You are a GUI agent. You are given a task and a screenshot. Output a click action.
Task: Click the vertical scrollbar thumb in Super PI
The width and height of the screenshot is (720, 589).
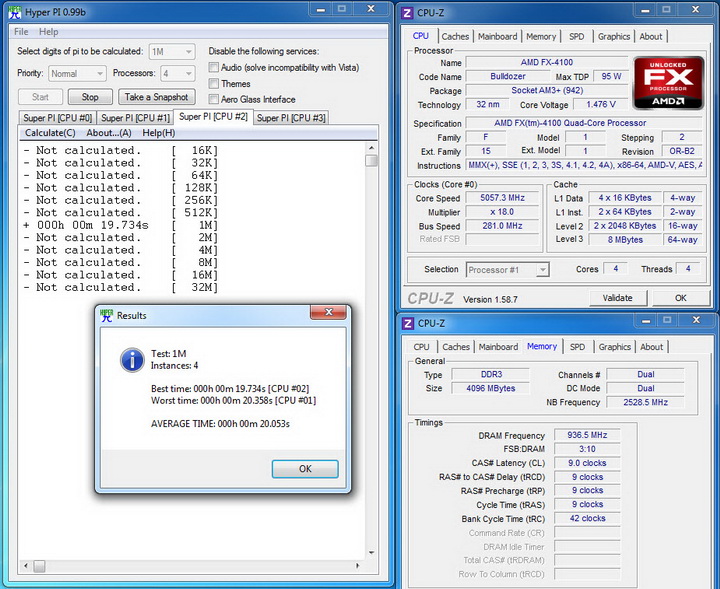[x=371, y=160]
